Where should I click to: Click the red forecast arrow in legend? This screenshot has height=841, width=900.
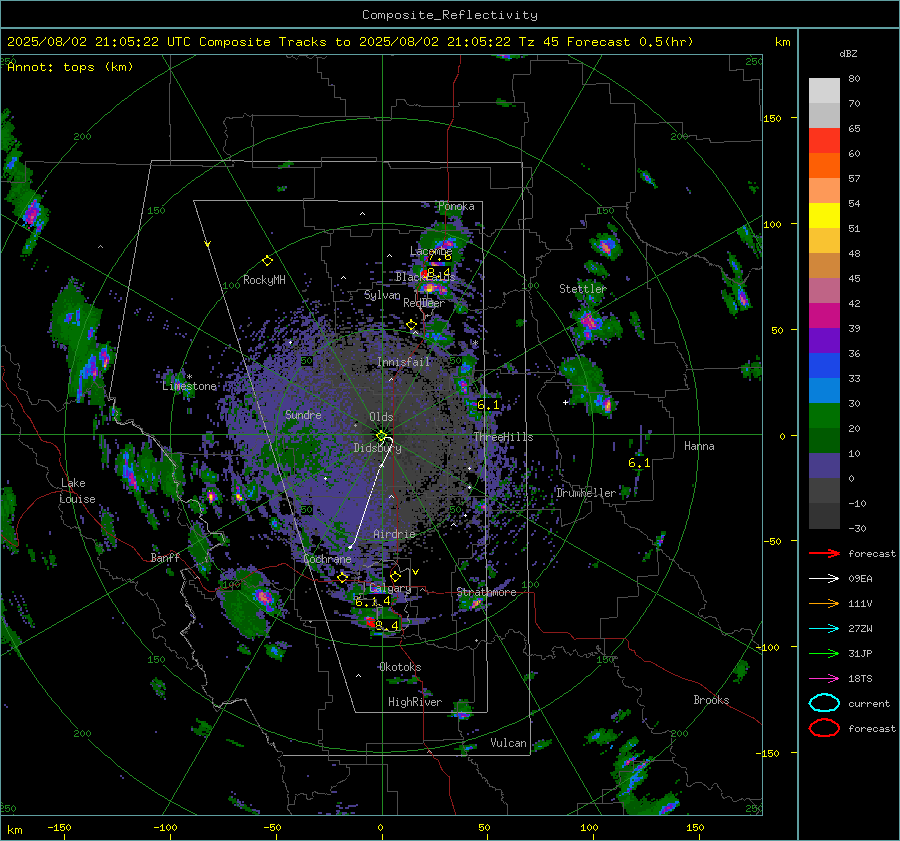tap(824, 553)
